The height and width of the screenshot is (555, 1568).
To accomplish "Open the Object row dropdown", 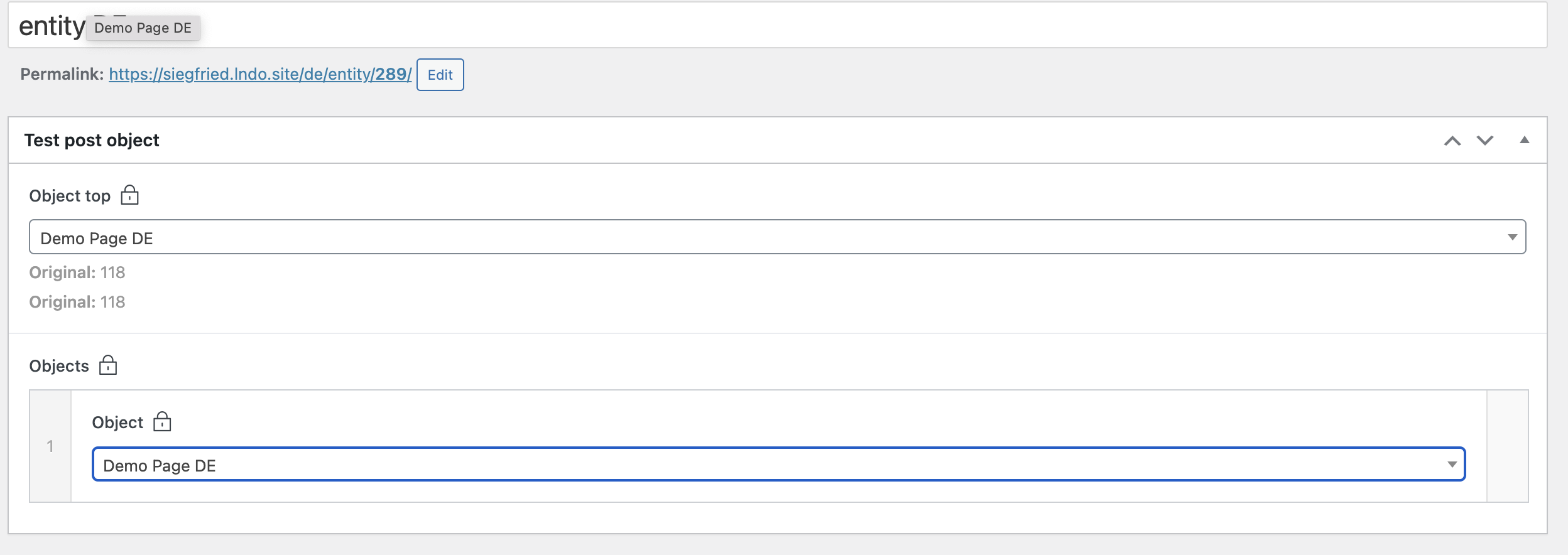I will pyautogui.click(x=778, y=465).
